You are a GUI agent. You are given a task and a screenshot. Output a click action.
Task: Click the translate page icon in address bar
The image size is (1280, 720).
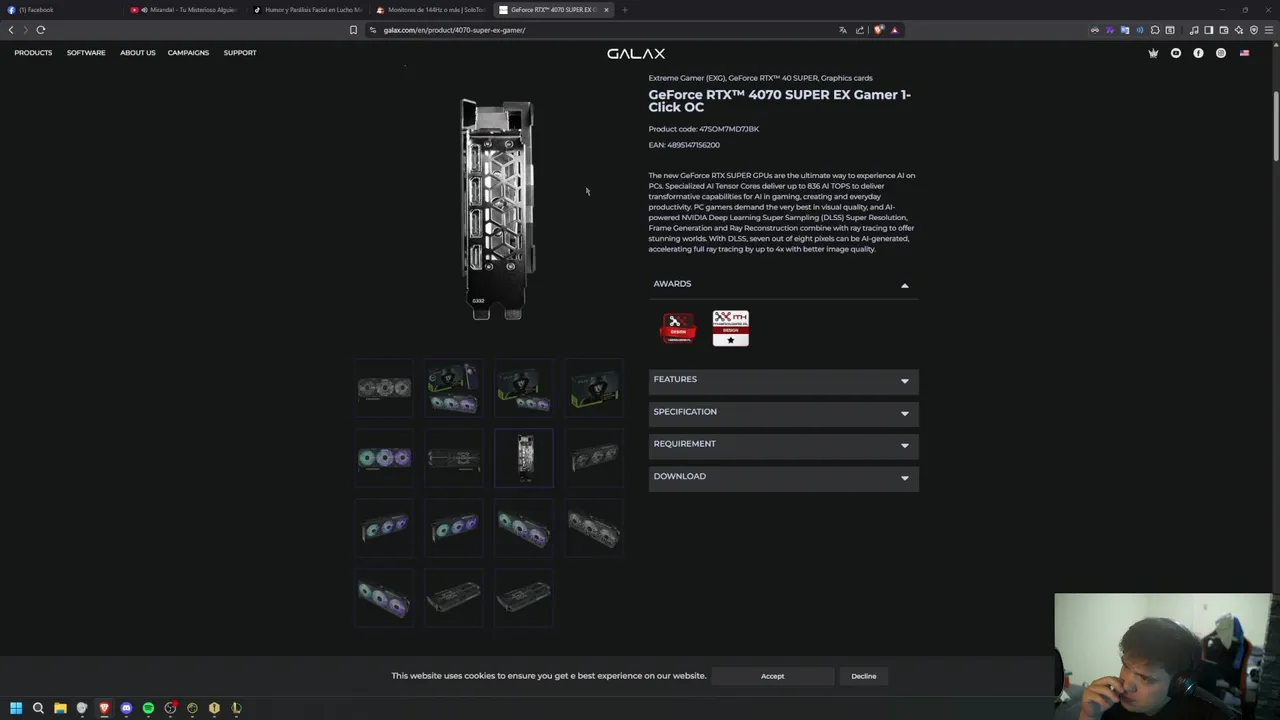click(x=843, y=30)
